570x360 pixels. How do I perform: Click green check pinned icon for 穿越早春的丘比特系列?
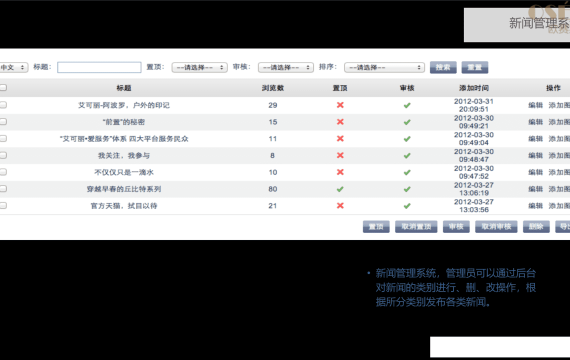pos(340,189)
